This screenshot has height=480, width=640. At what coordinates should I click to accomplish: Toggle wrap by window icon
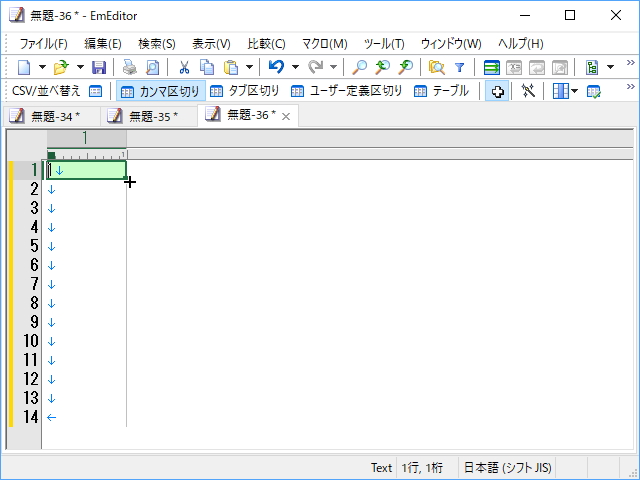point(537,67)
